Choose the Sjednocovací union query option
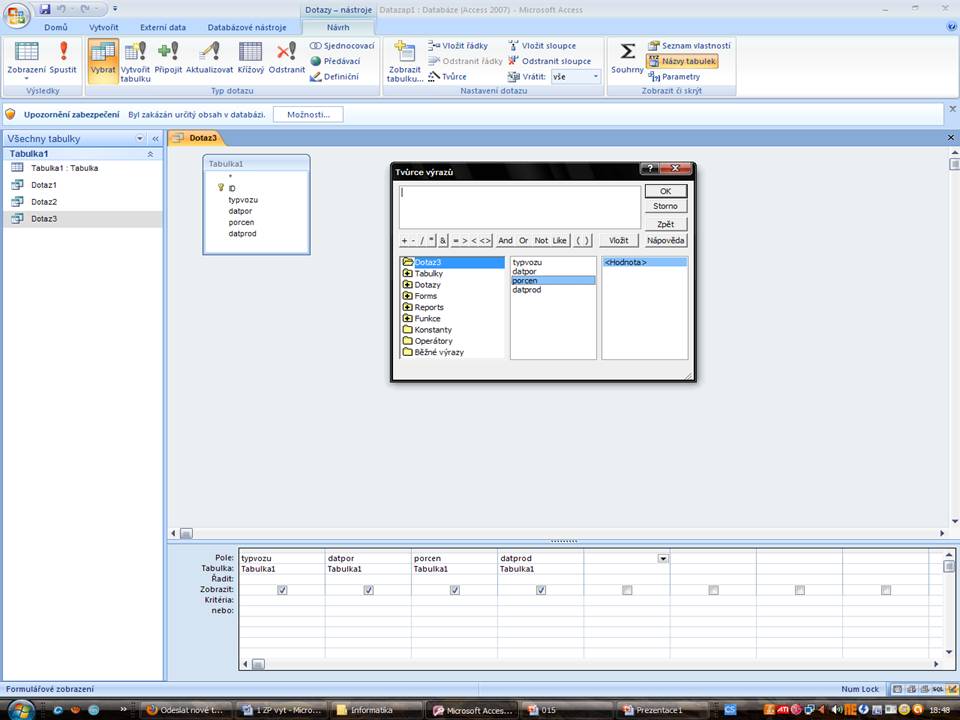 pyautogui.click(x=342, y=46)
